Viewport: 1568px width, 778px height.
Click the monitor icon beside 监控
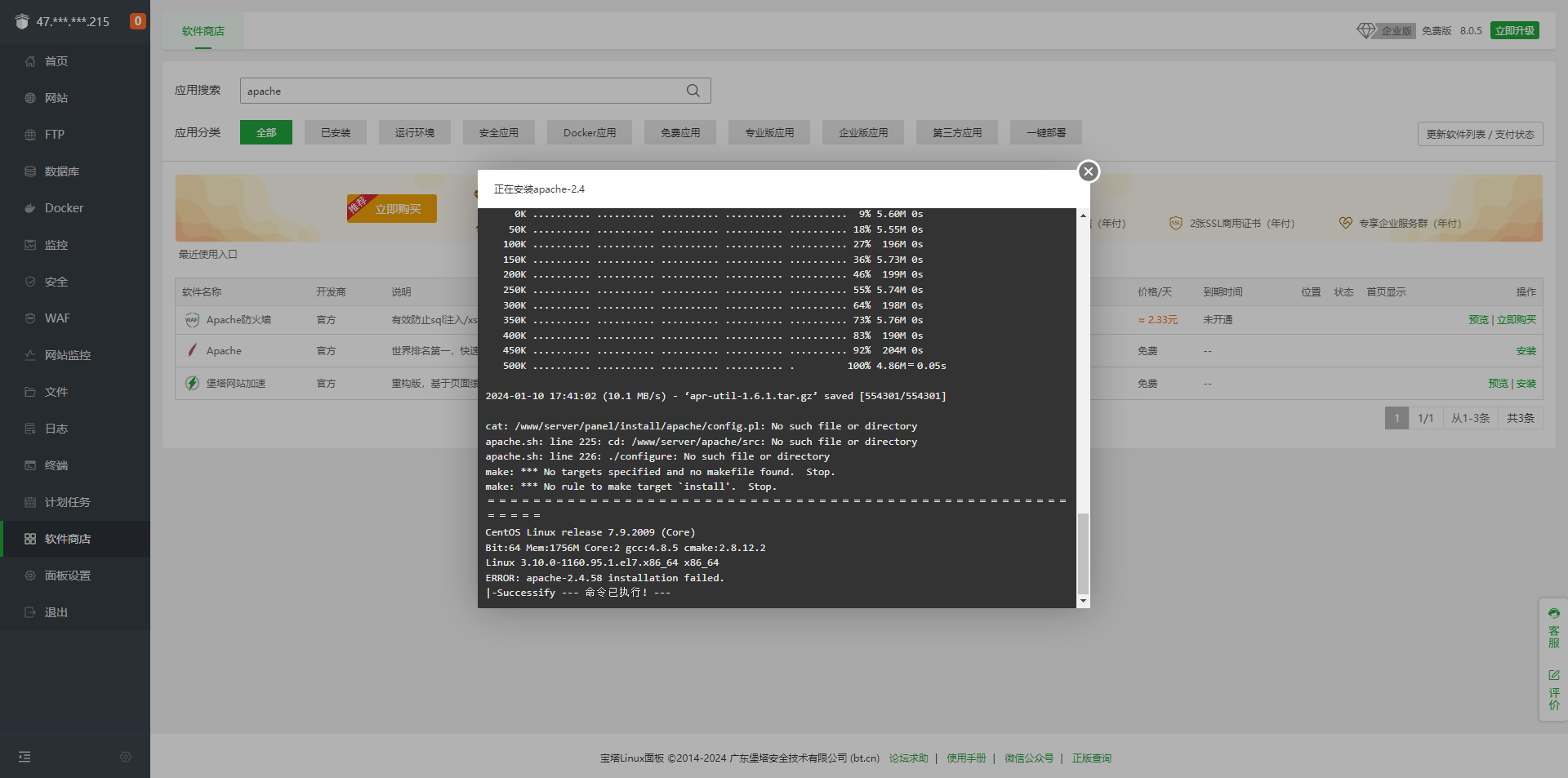[30, 245]
